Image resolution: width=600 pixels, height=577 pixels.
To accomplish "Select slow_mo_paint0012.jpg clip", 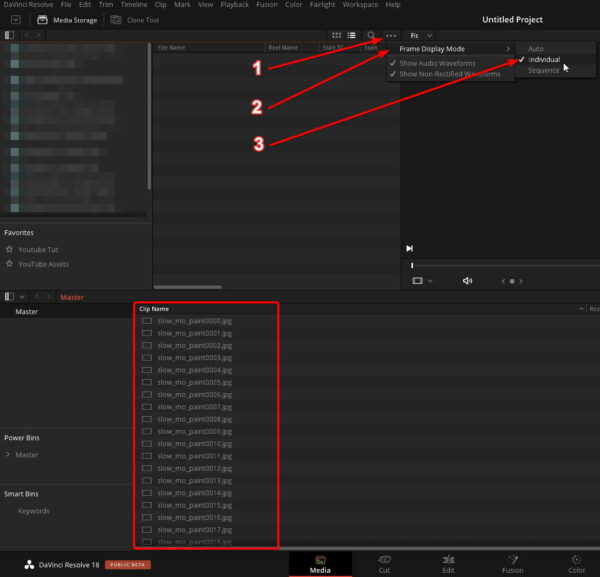I will (x=194, y=468).
